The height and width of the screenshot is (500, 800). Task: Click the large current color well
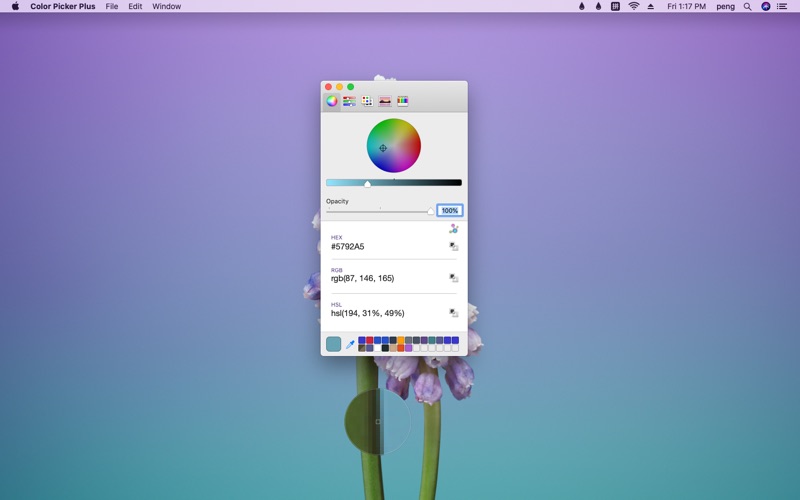333,344
